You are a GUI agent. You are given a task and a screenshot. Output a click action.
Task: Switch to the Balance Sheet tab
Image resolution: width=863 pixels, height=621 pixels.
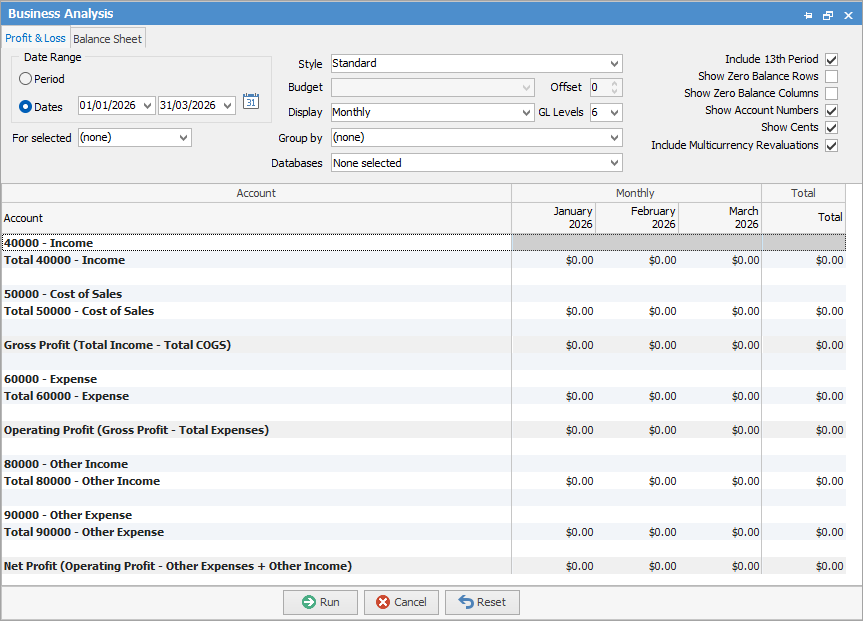[107, 39]
